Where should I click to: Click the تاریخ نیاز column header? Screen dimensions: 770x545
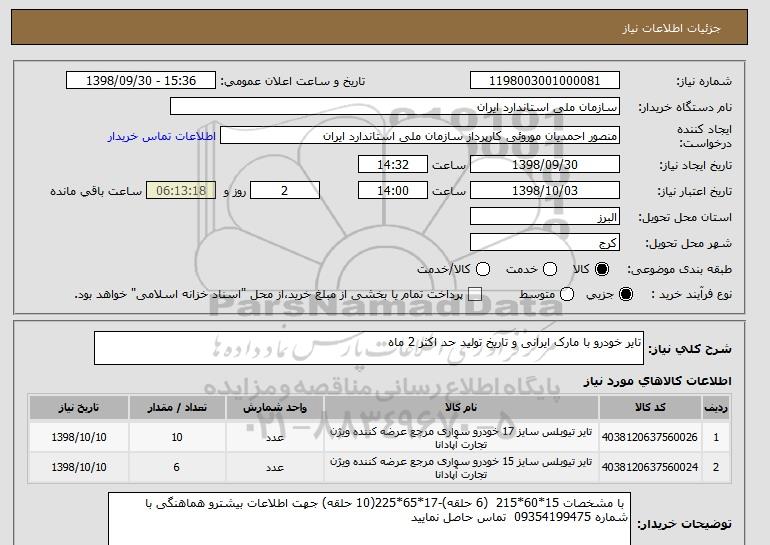pyautogui.click(x=79, y=408)
